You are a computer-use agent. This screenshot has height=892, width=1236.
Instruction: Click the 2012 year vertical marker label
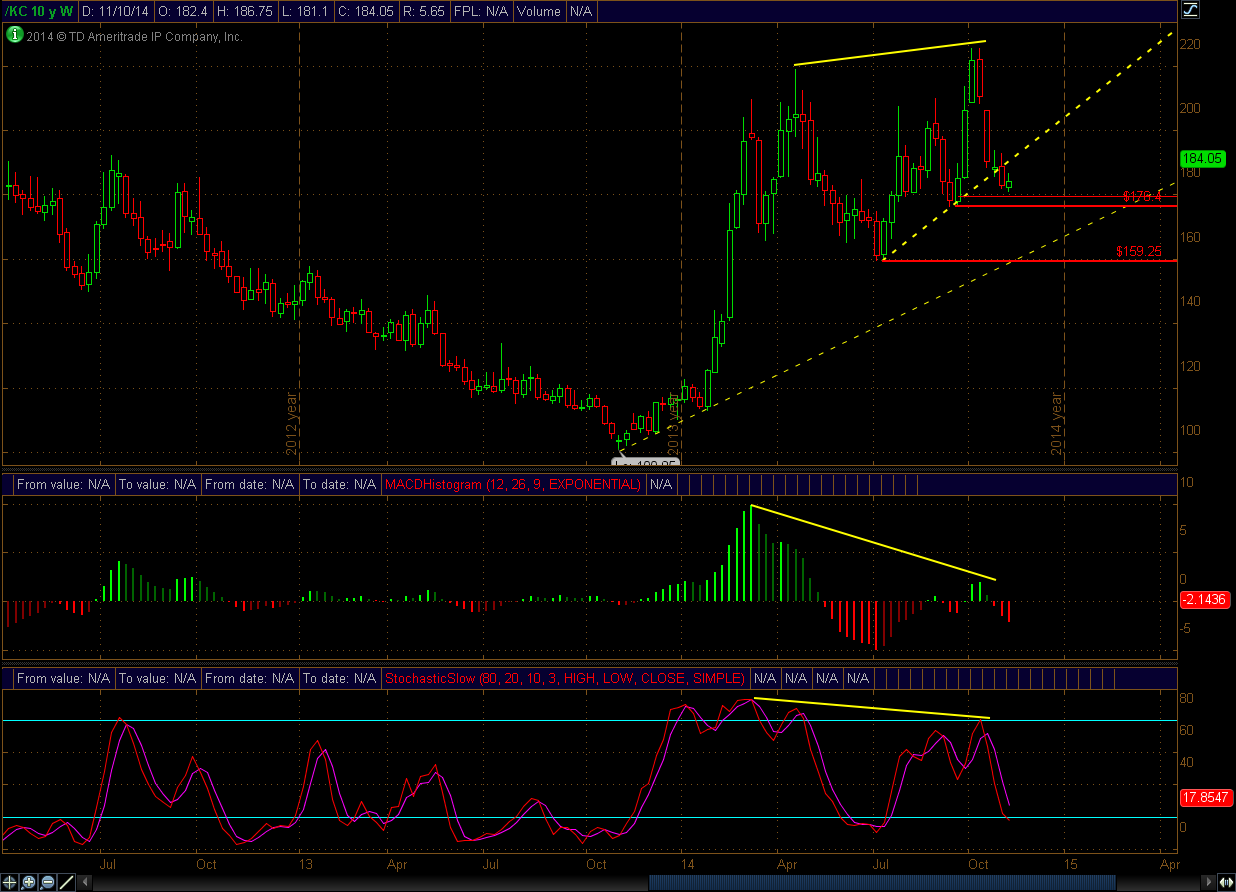tap(291, 424)
